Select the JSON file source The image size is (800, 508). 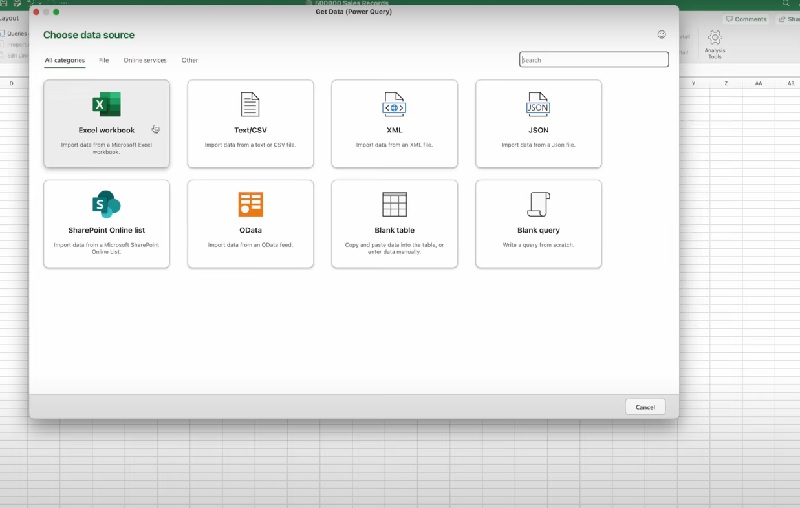click(x=538, y=123)
